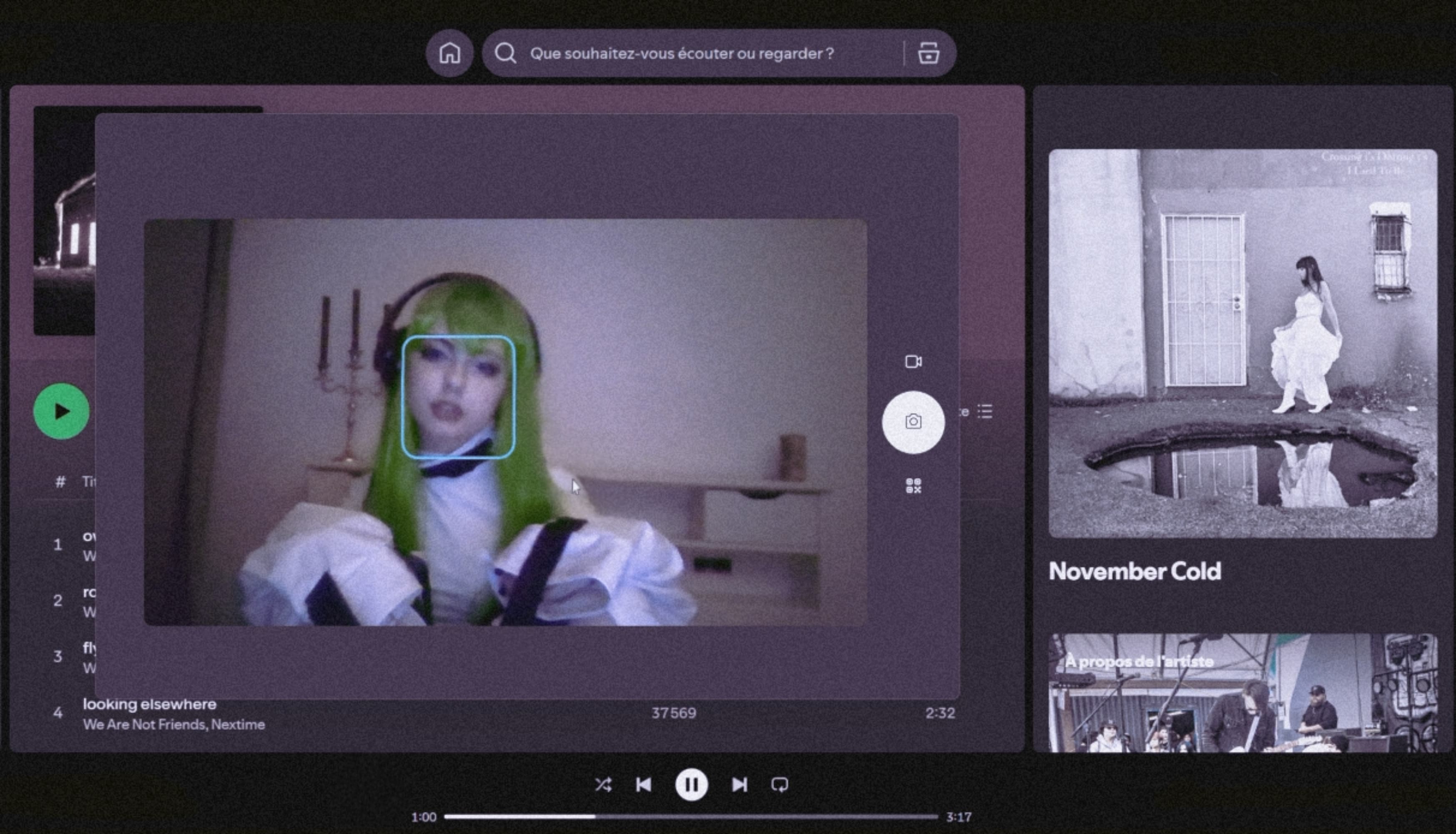Image resolution: width=1456 pixels, height=834 pixels.
Task: Switch to video recording mode icon
Action: tap(913, 362)
